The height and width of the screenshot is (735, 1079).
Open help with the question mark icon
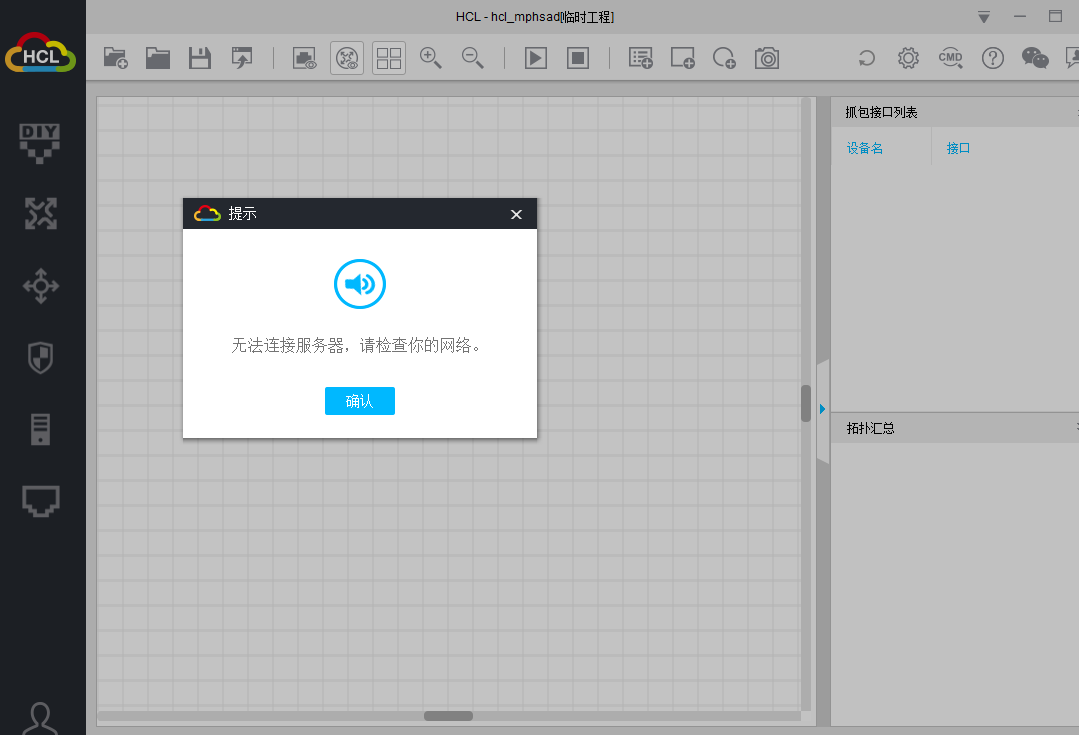(x=992, y=58)
